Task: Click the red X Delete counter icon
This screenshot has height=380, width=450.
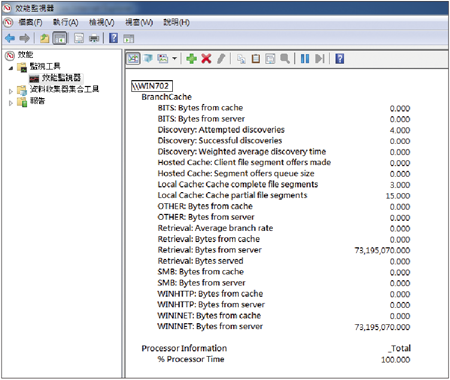Action: 206,59
